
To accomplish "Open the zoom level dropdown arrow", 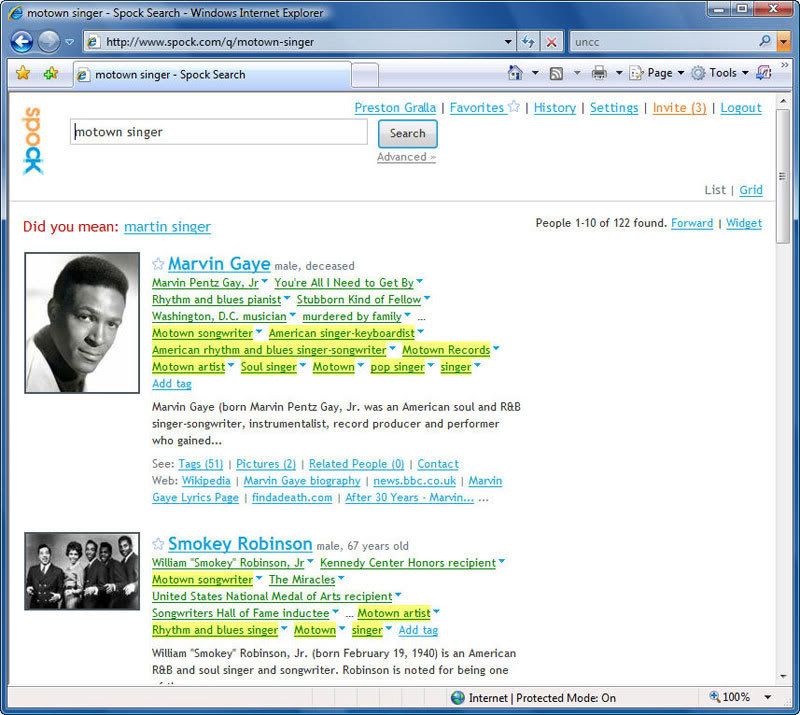I will pyautogui.click(x=767, y=697).
